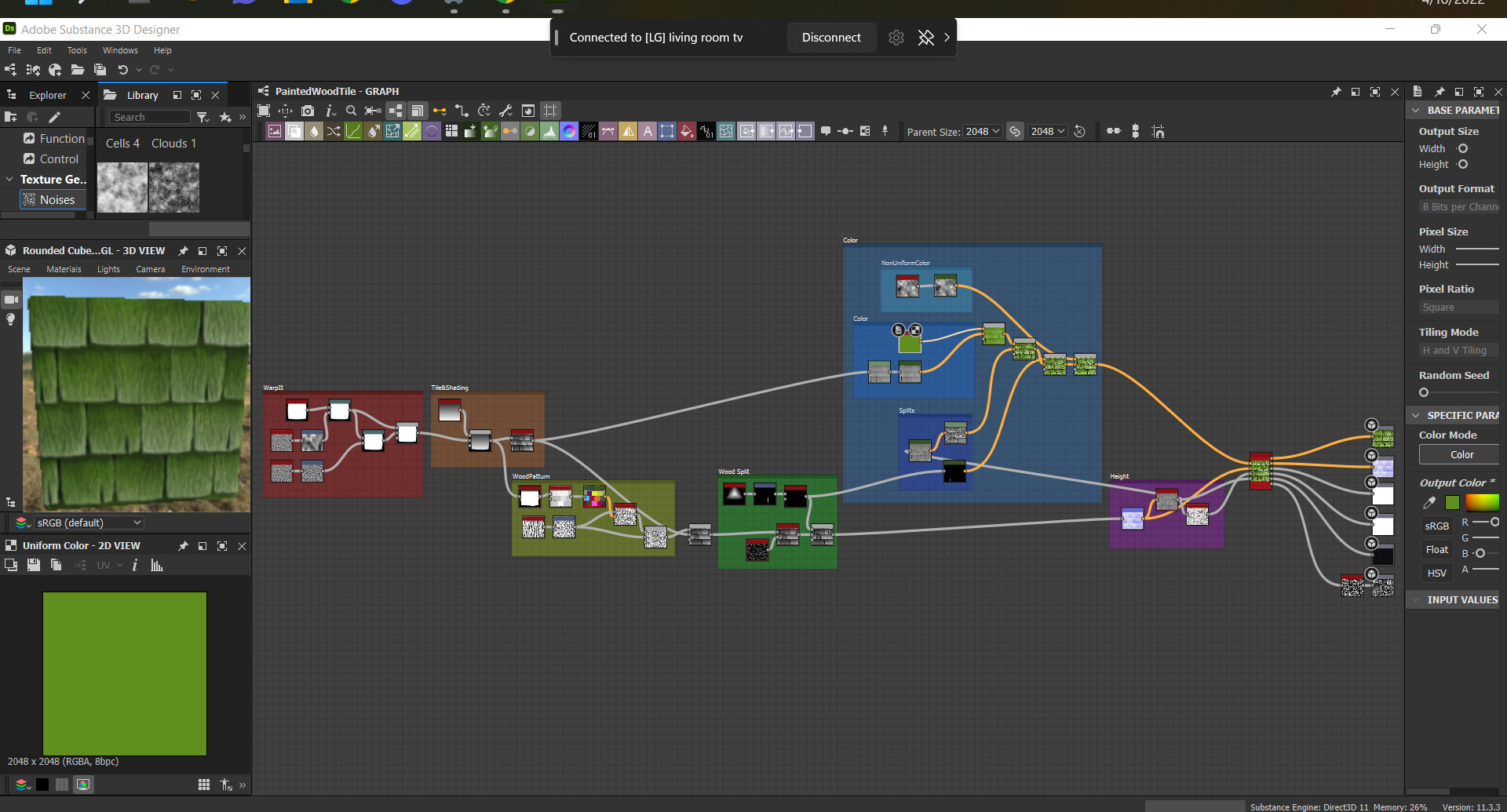Click the Color button under Color Mode

pyautogui.click(x=1461, y=454)
